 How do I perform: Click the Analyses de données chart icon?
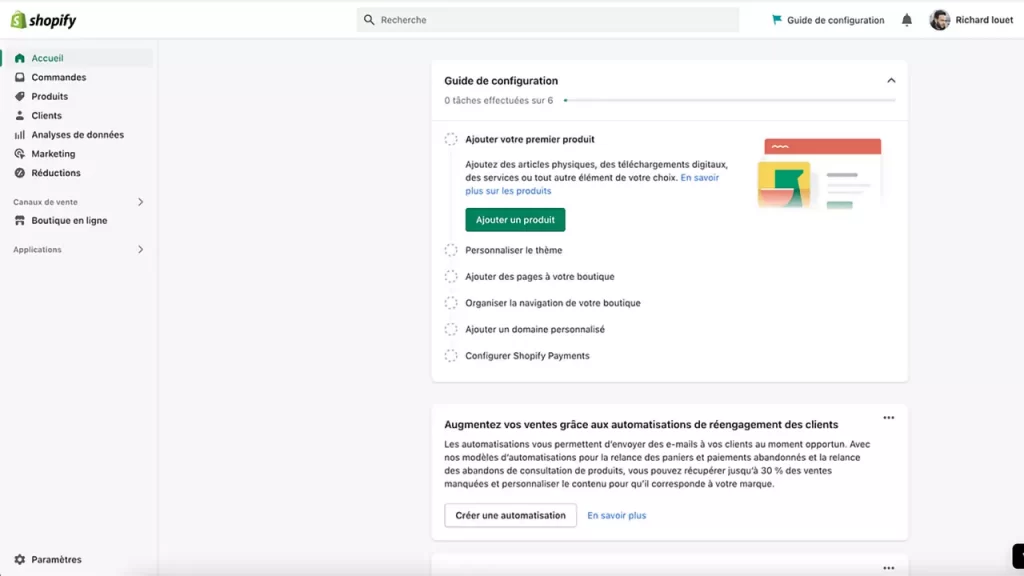pos(20,135)
